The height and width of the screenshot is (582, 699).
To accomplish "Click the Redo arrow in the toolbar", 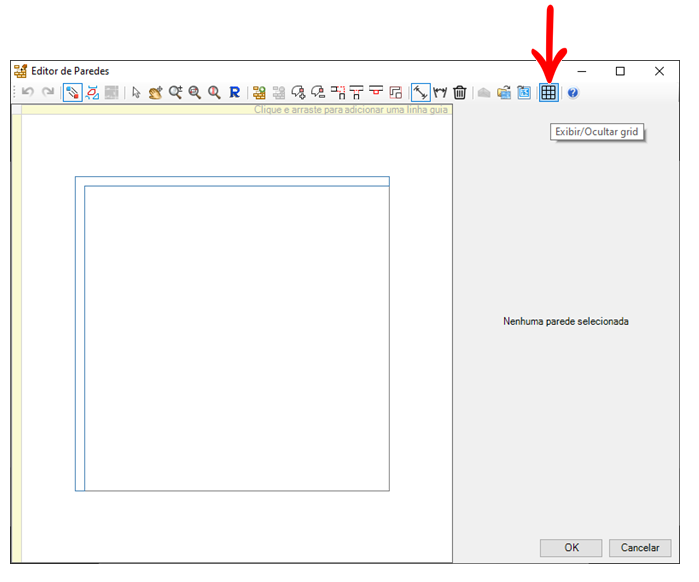I will pos(48,93).
